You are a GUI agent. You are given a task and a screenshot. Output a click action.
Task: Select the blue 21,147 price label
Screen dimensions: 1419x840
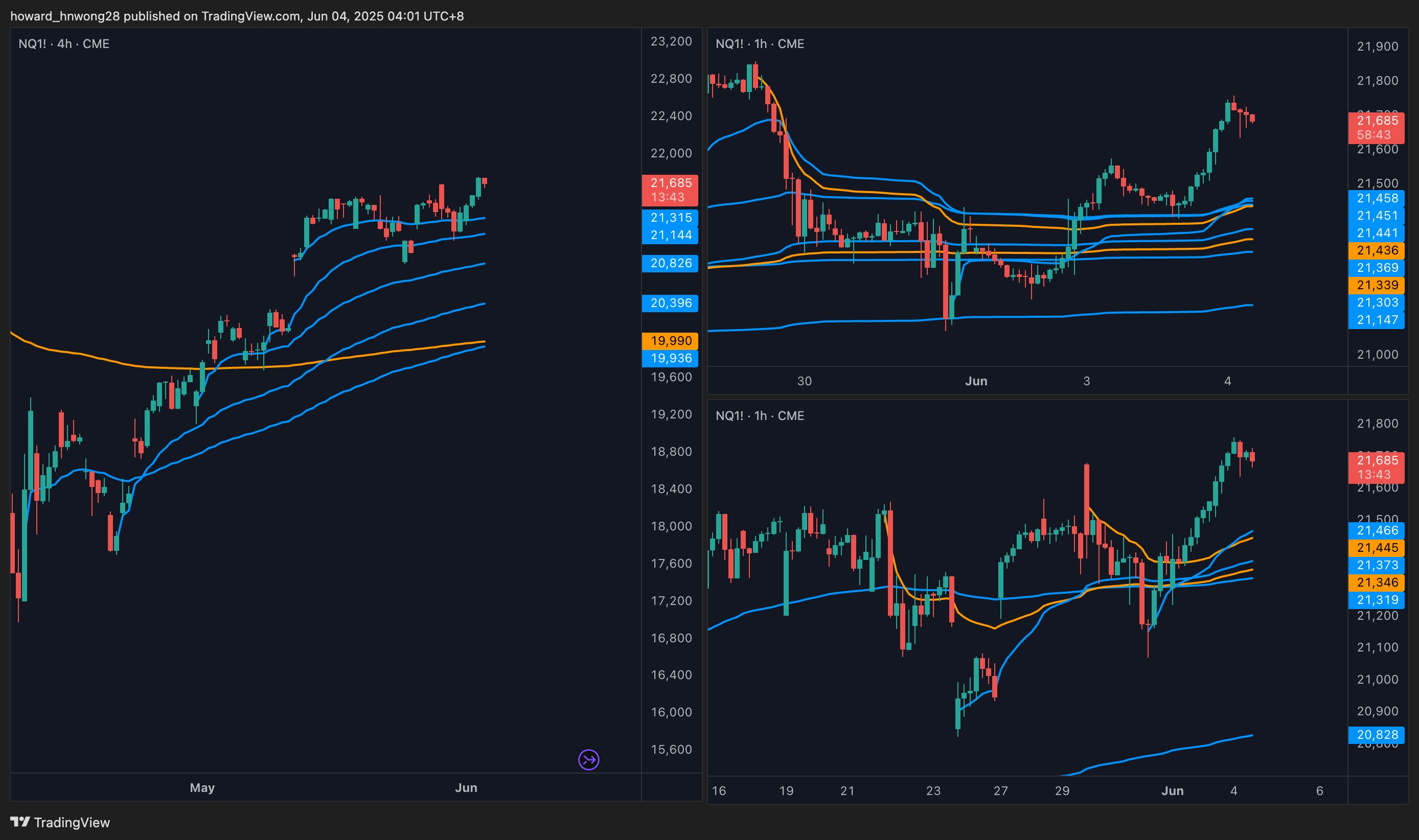click(1377, 320)
